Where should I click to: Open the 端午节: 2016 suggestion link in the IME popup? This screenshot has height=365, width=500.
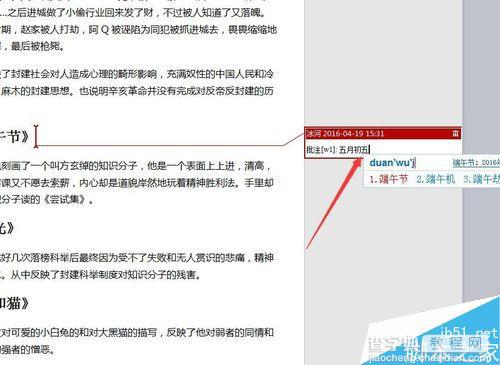tap(476, 163)
